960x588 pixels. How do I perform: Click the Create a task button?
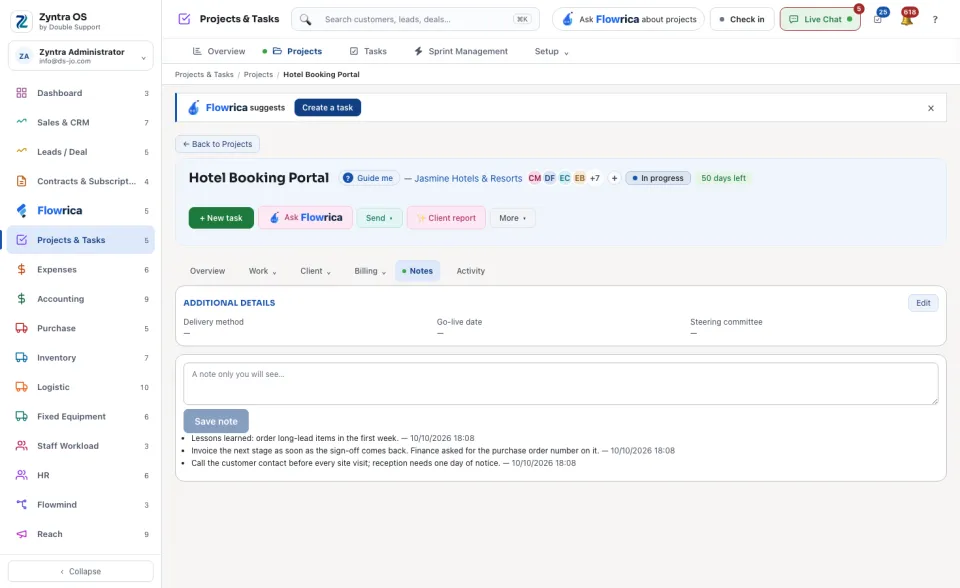(328, 108)
